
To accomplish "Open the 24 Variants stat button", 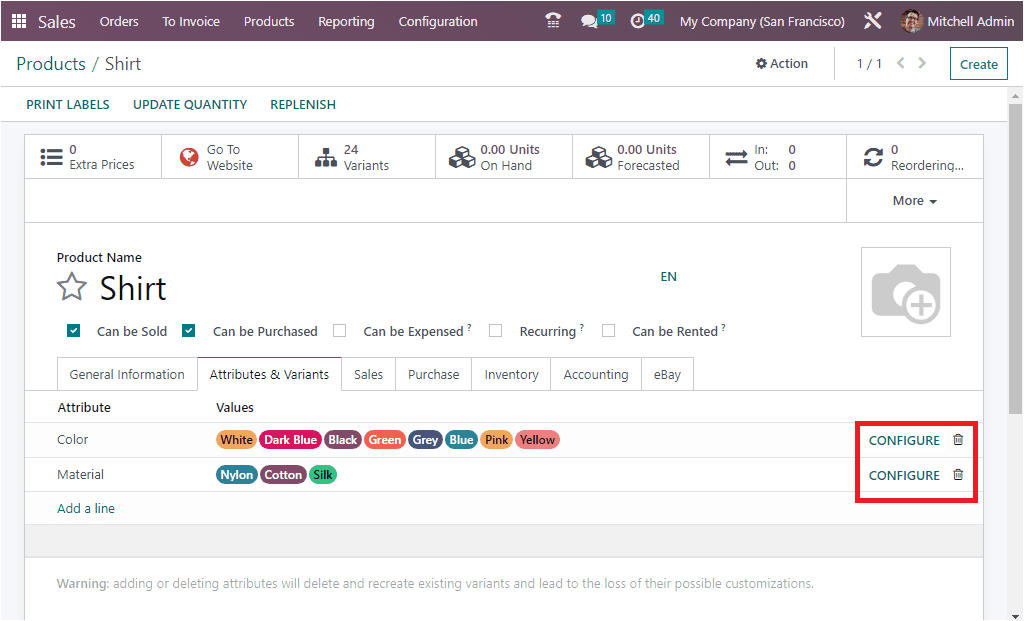I will click(x=367, y=157).
